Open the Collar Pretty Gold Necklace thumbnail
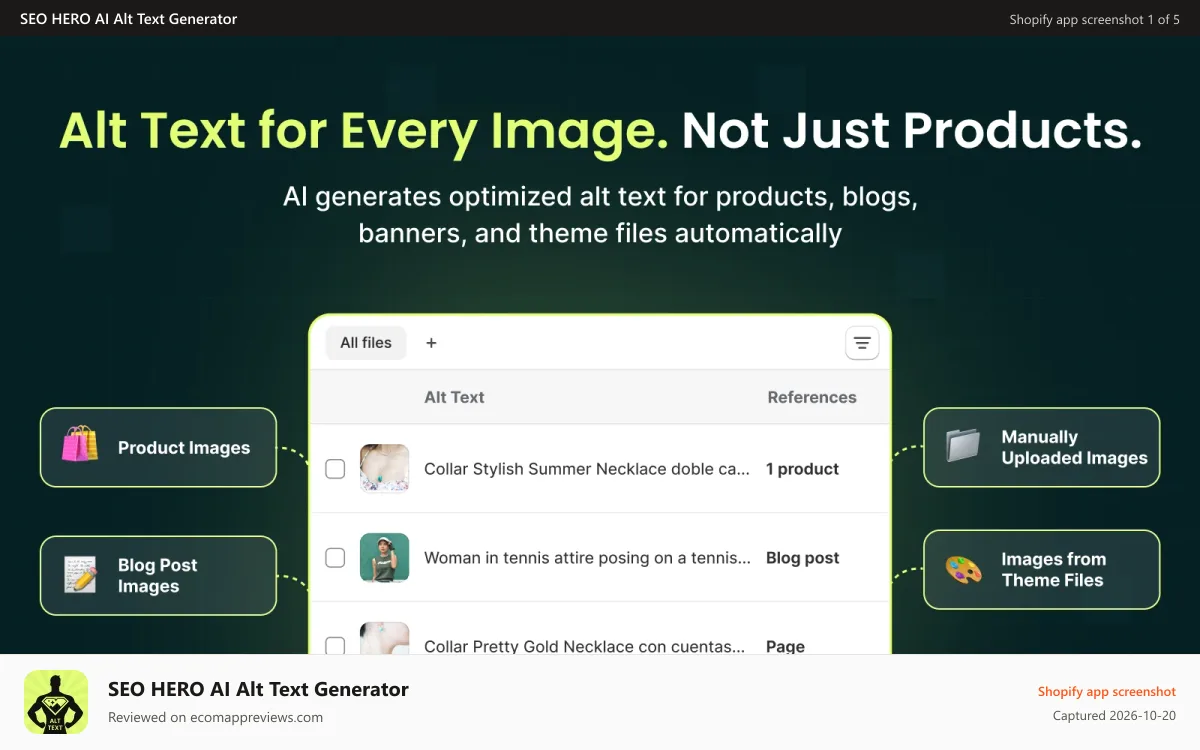This screenshot has width=1200, height=750. (x=385, y=638)
